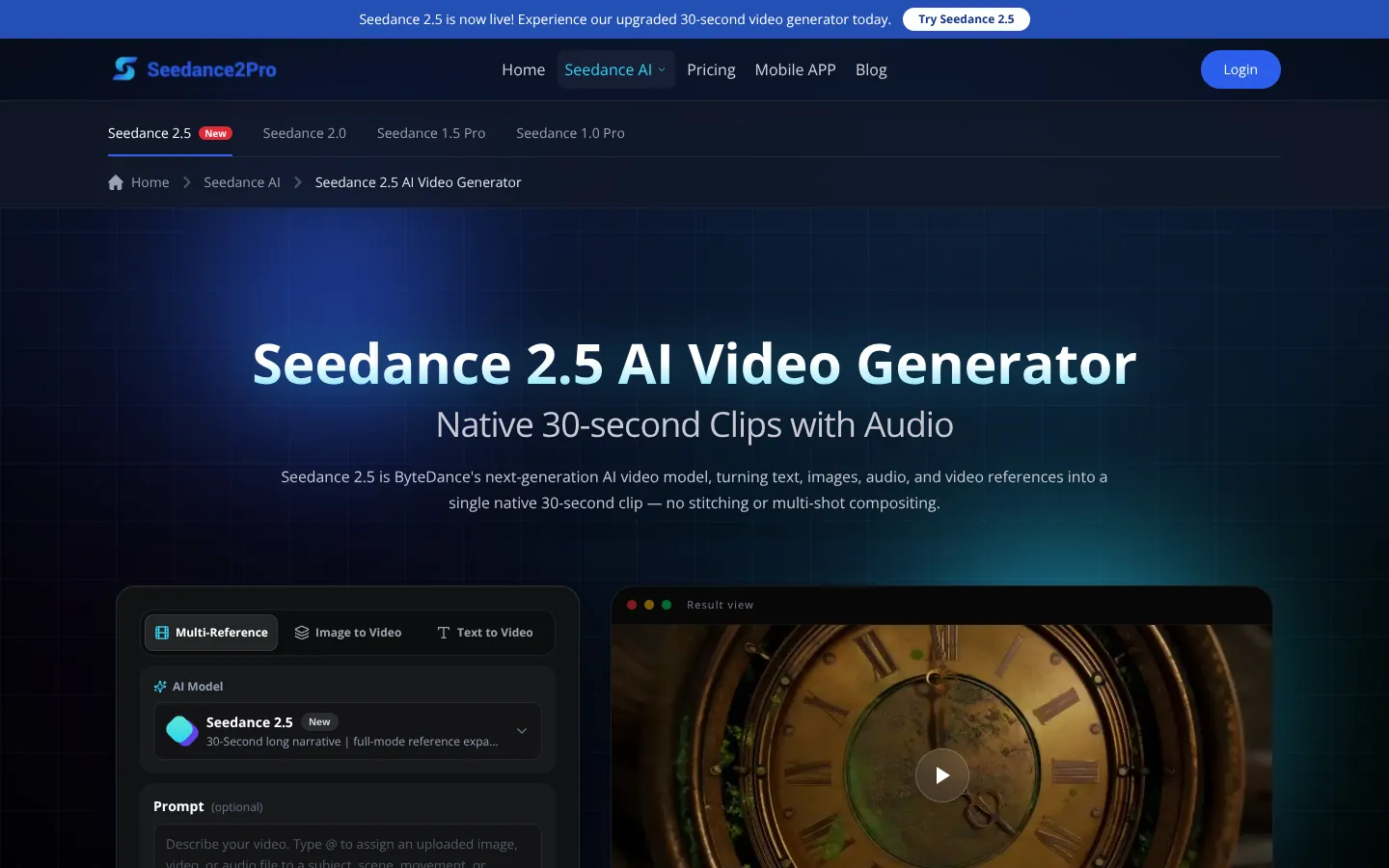This screenshot has width=1389, height=868.
Task: Switch to the Seedance 1.0 Pro tab
Action: (x=570, y=133)
